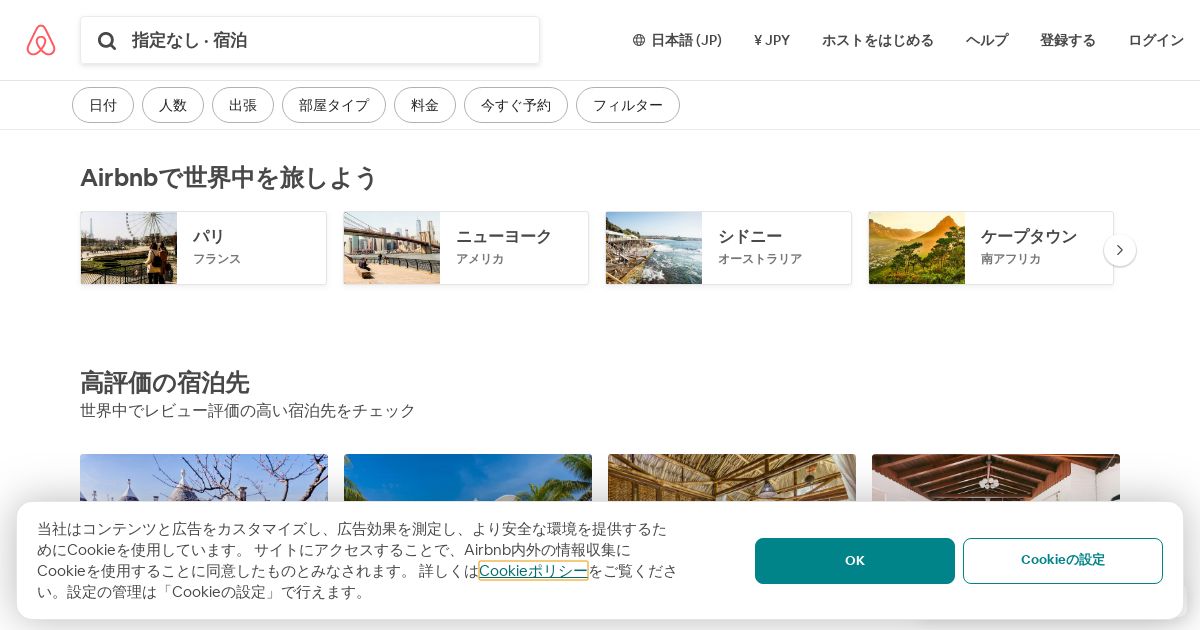The width and height of the screenshot is (1200, 630).
Task: Open the listing photo with thatched roof
Action: pos(732,478)
